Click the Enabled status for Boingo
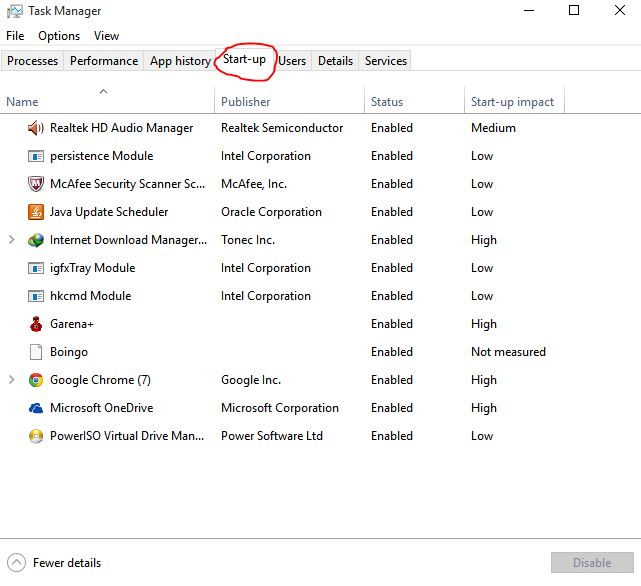Image resolution: width=641 pixels, height=586 pixels. (392, 352)
